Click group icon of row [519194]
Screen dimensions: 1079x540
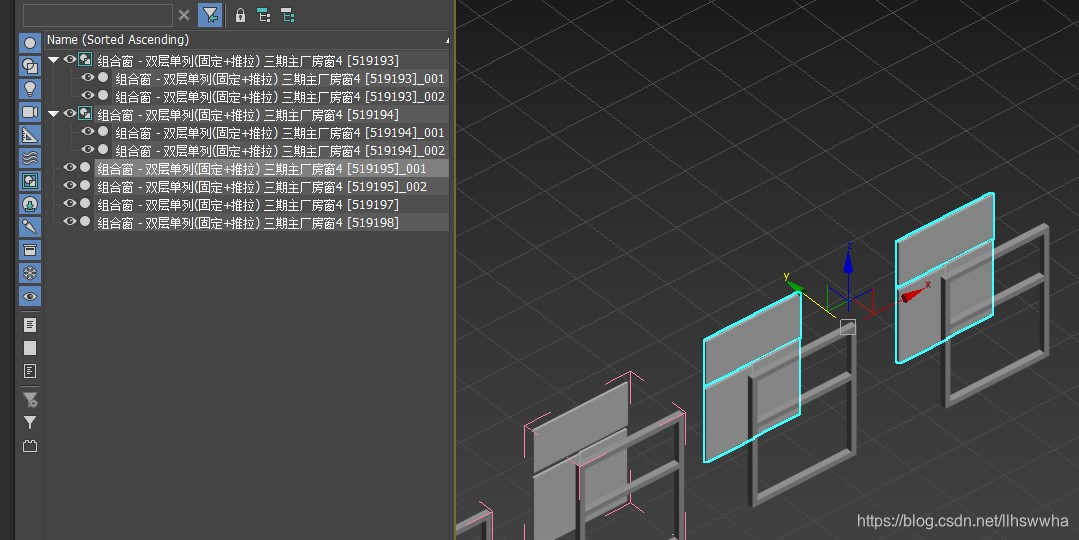pyautogui.click(x=85, y=113)
